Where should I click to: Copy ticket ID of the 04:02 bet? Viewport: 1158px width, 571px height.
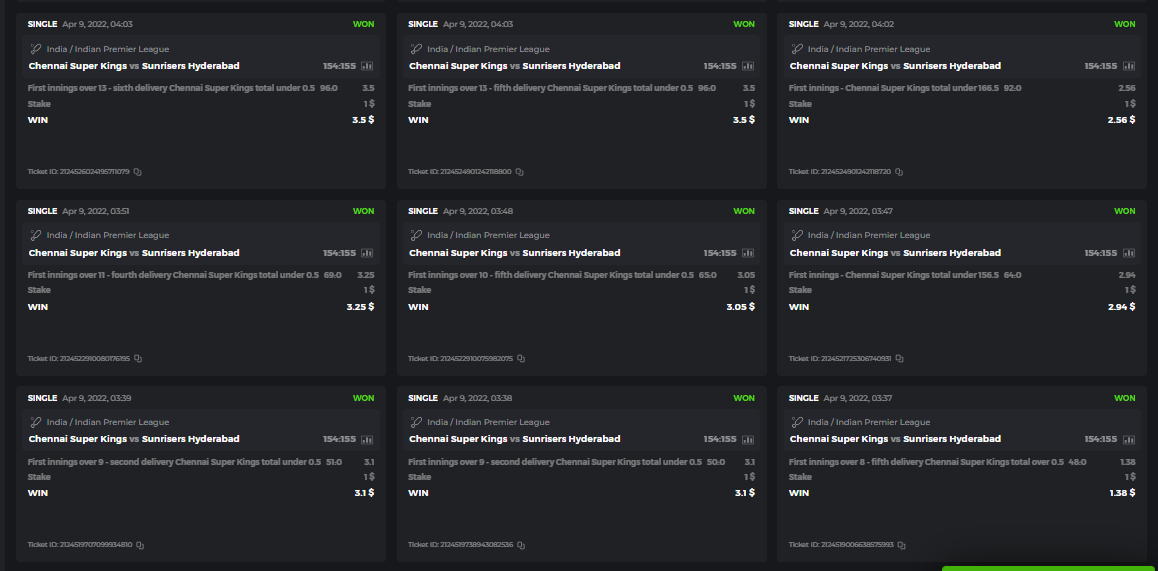click(899, 172)
